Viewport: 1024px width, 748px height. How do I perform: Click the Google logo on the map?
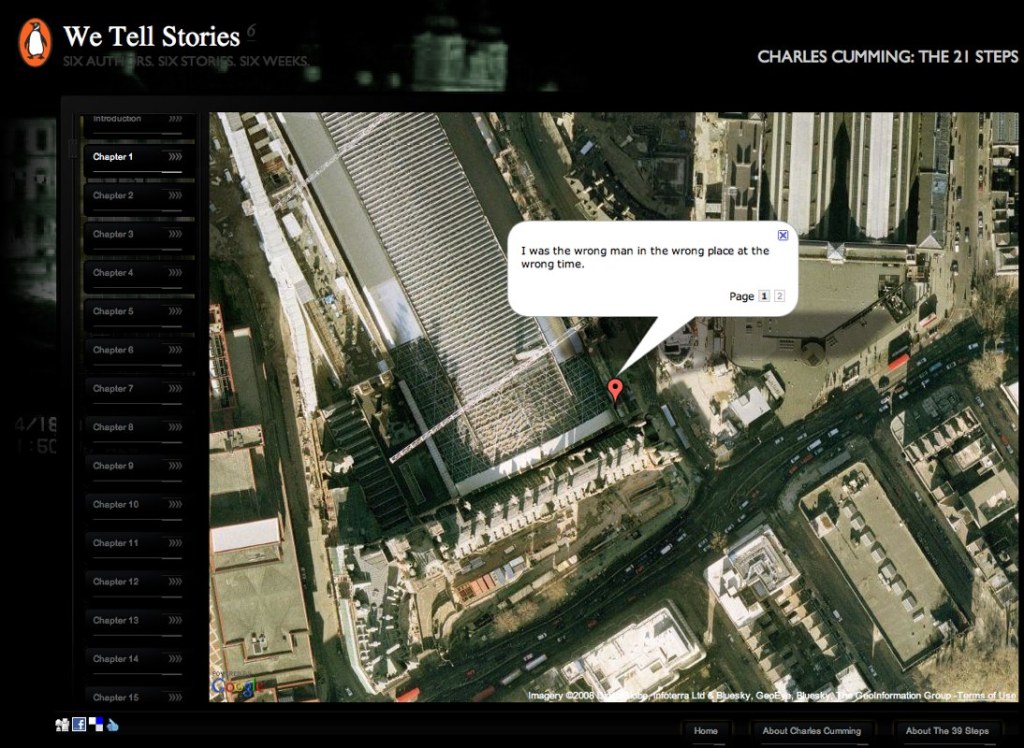pyautogui.click(x=236, y=686)
